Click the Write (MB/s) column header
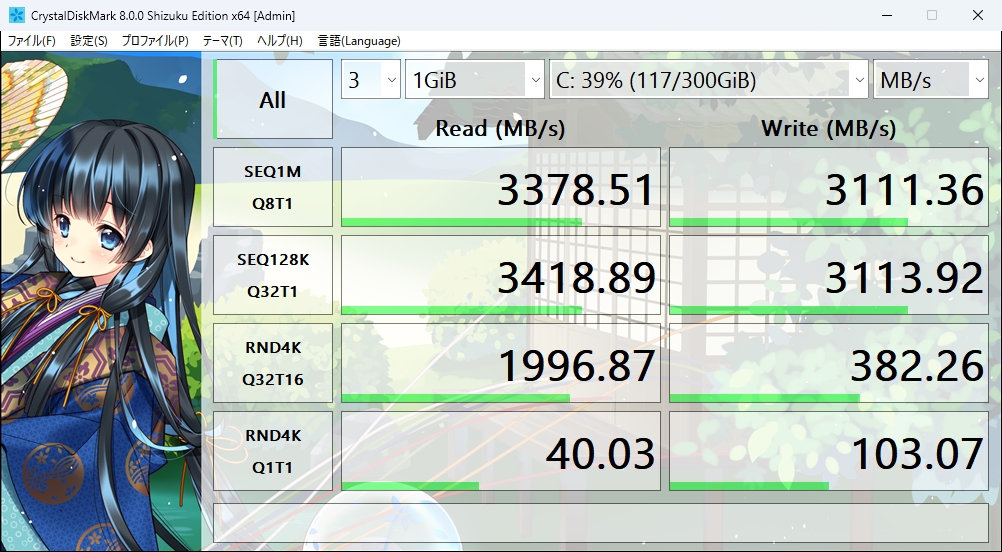Viewport: 1002px width, 552px height. tap(829, 128)
